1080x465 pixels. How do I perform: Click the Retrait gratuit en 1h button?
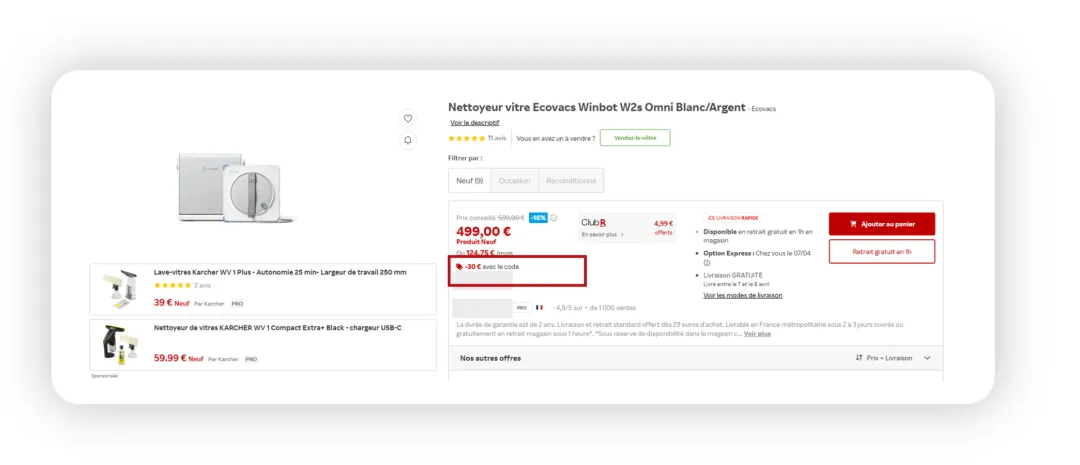(881, 252)
